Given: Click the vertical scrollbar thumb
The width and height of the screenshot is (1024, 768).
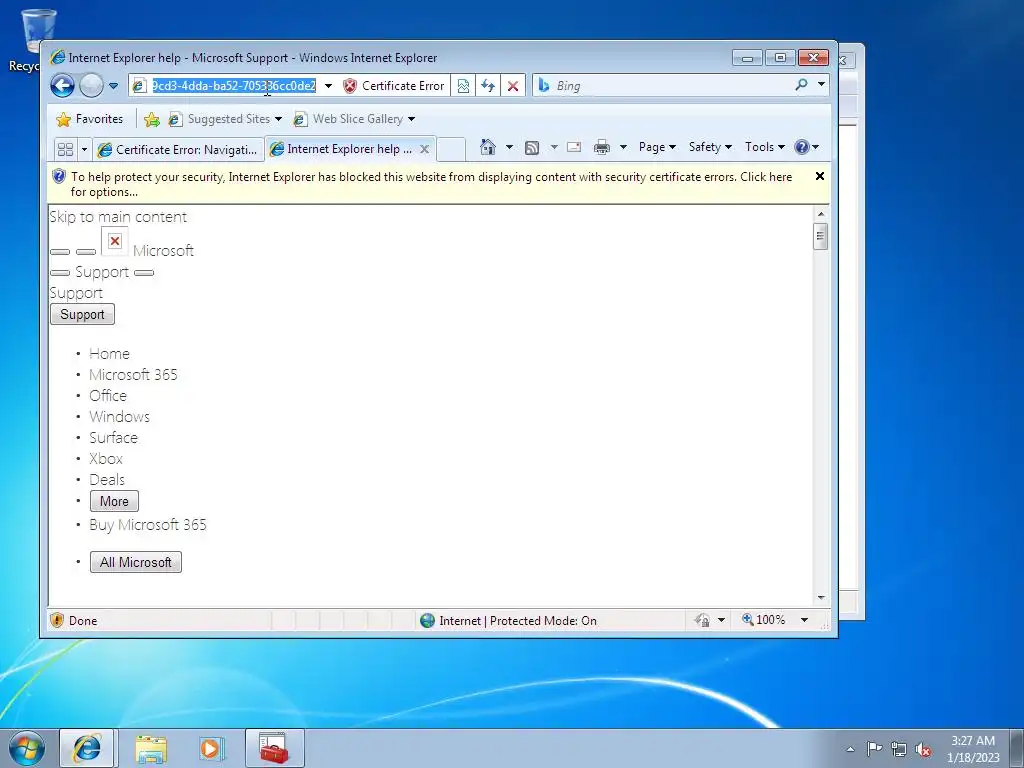Looking at the screenshot, I should 821,236.
